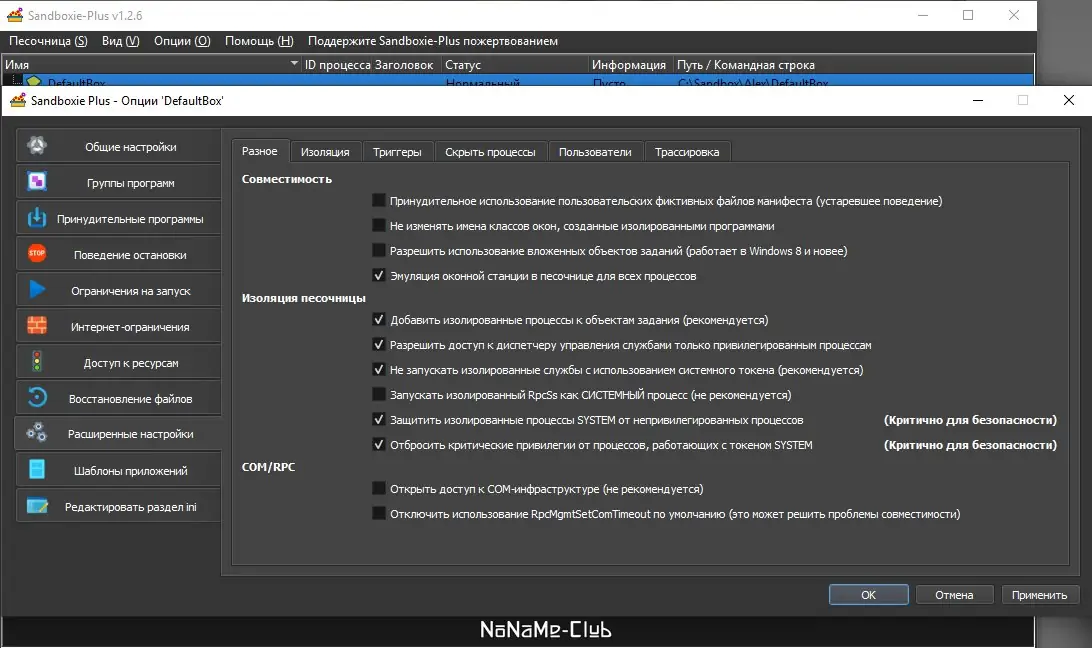This screenshot has height=648, width=1092.
Task: Go to Поведение остановки section
Action: [118, 254]
